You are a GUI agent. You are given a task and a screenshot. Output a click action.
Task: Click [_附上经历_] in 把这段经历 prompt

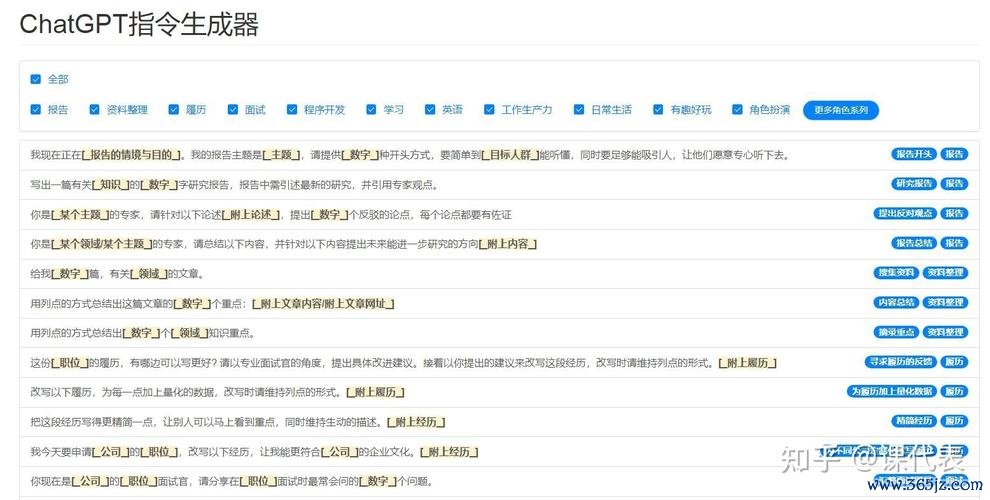coord(416,422)
